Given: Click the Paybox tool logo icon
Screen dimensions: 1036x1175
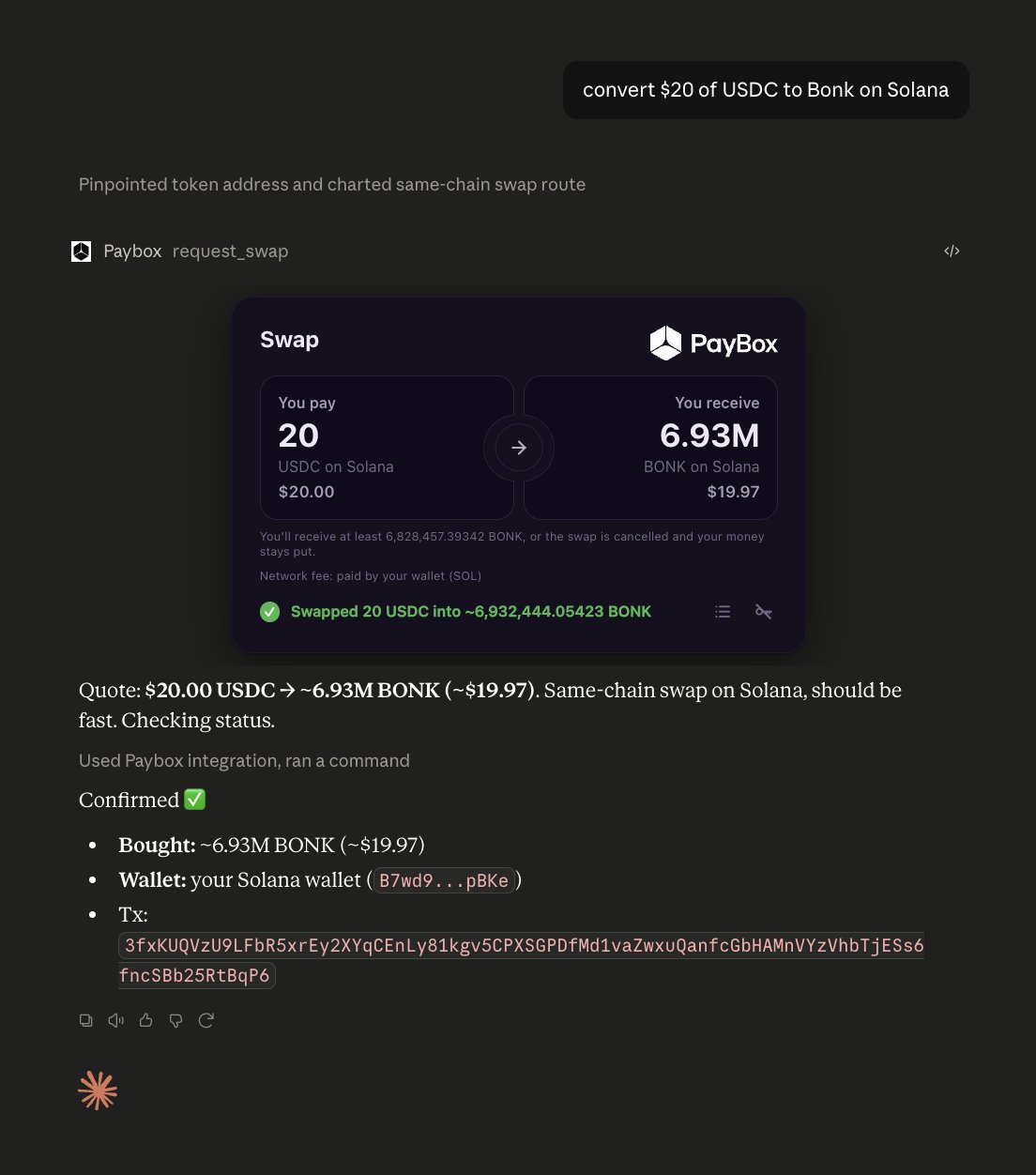Looking at the screenshot, I should click(x=82, y=252).
